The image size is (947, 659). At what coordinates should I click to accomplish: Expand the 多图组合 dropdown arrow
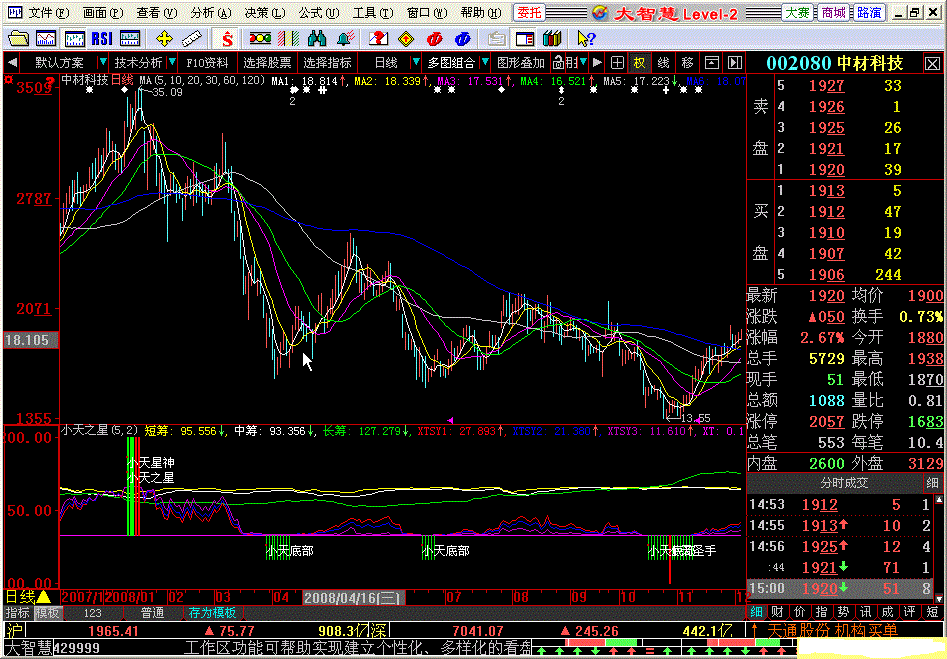484,62
